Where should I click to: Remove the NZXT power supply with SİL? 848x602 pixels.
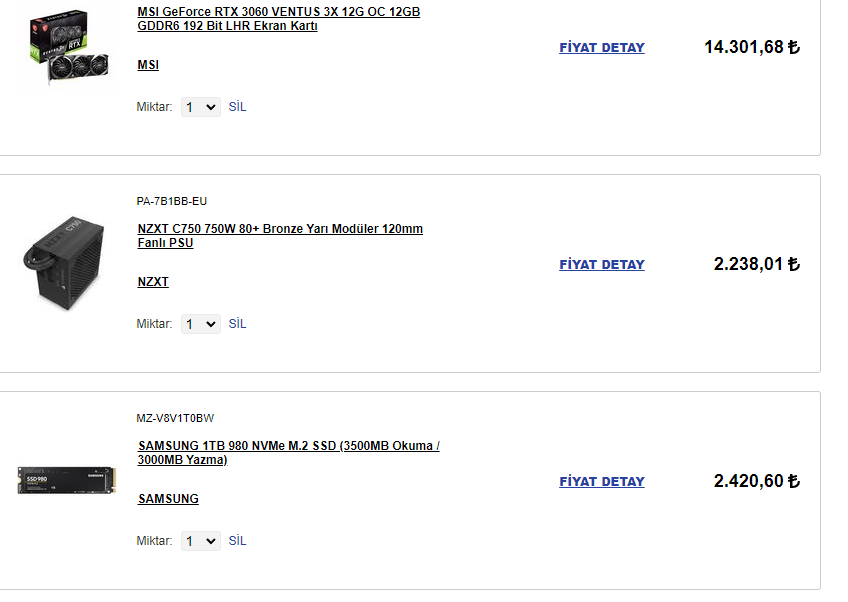click(x=237, y=324)
